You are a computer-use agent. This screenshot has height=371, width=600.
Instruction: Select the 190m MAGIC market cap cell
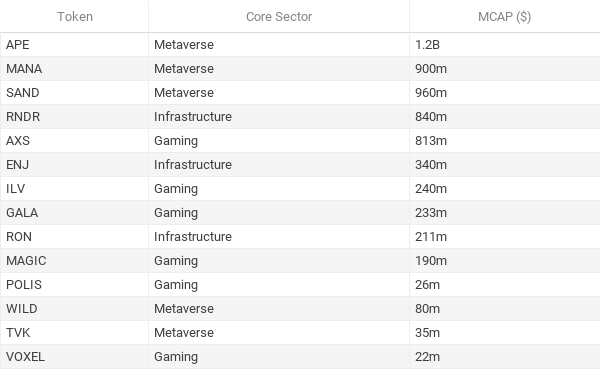[x=505, y=261]
